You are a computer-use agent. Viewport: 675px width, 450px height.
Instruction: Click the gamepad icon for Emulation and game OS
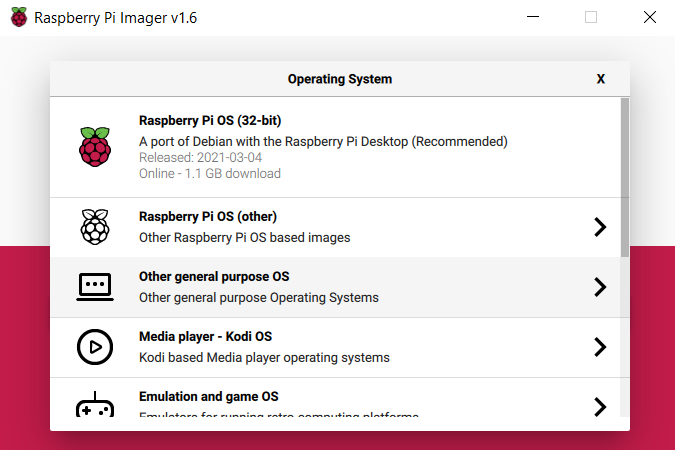pos(95,407)
